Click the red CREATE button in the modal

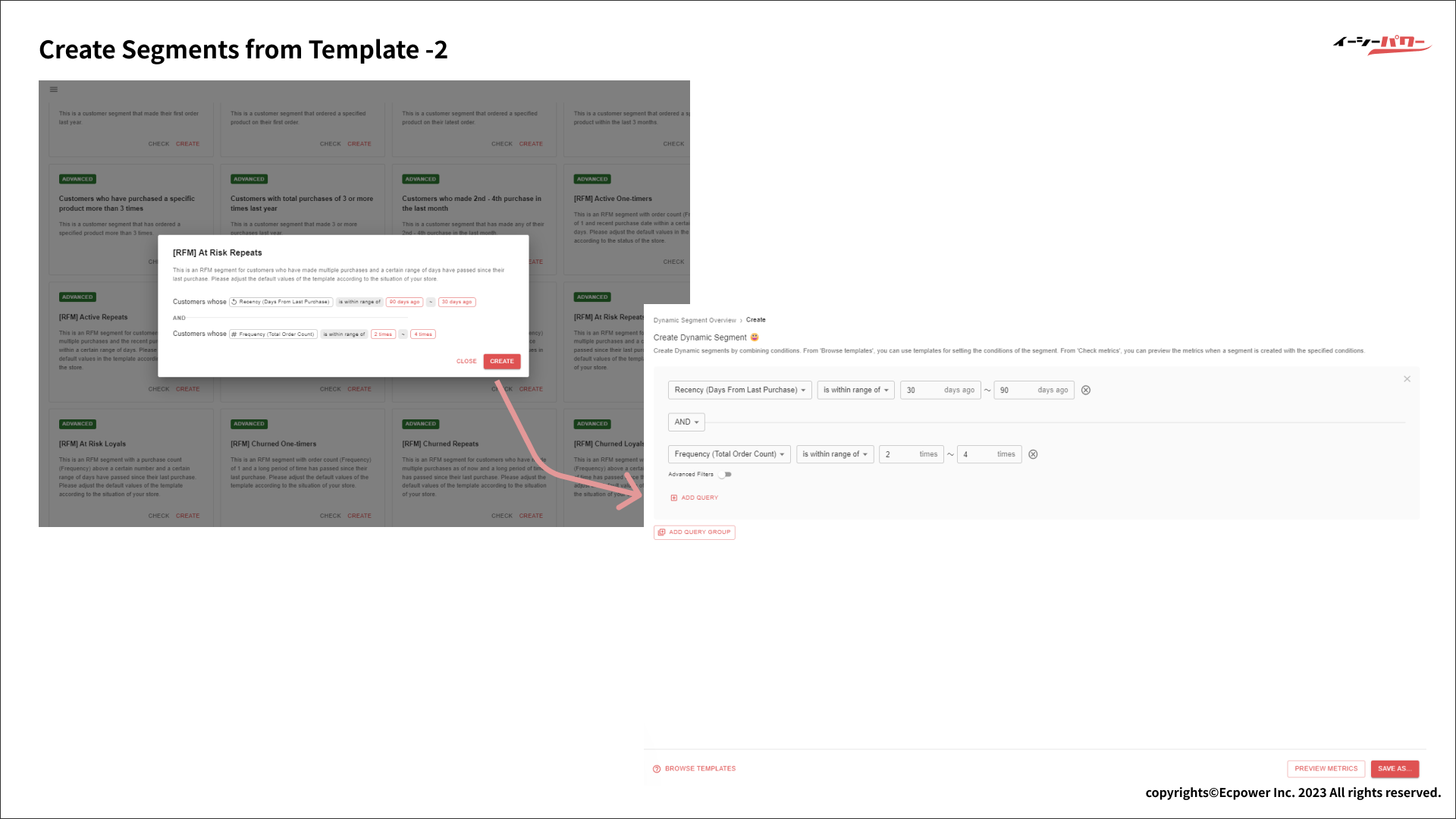tap(502, 362)
